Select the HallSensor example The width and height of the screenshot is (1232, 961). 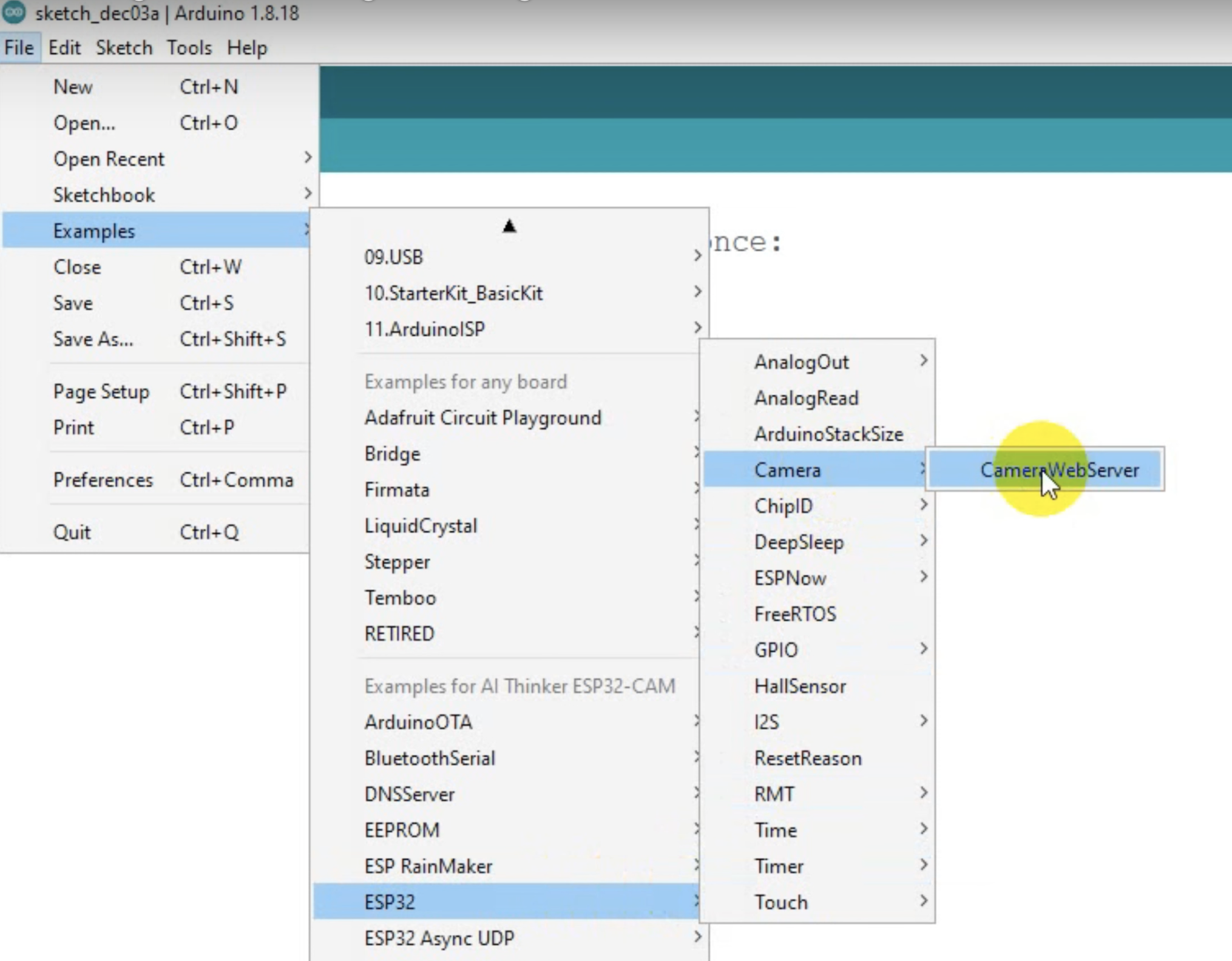(x=800, y=686)
